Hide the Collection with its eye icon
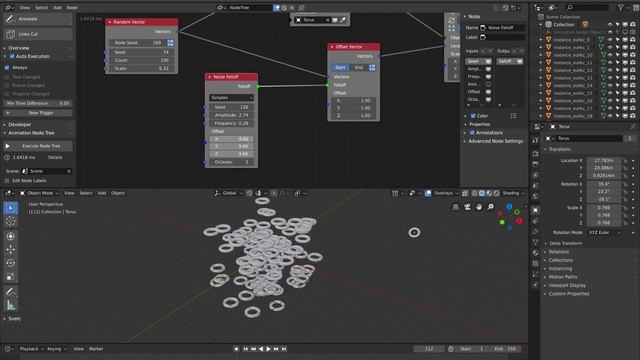The width and height of the screenshot is (640, 360). tap(610, 24)
